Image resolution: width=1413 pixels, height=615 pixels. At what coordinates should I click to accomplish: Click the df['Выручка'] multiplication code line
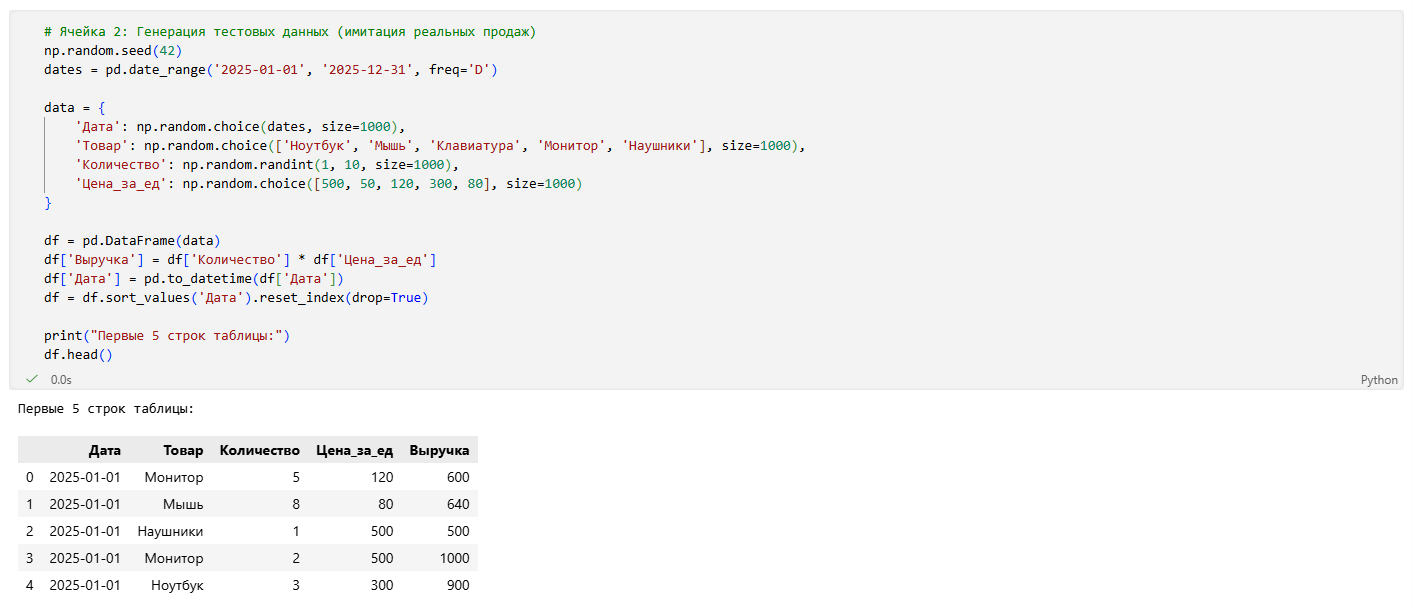click(240, 260)
